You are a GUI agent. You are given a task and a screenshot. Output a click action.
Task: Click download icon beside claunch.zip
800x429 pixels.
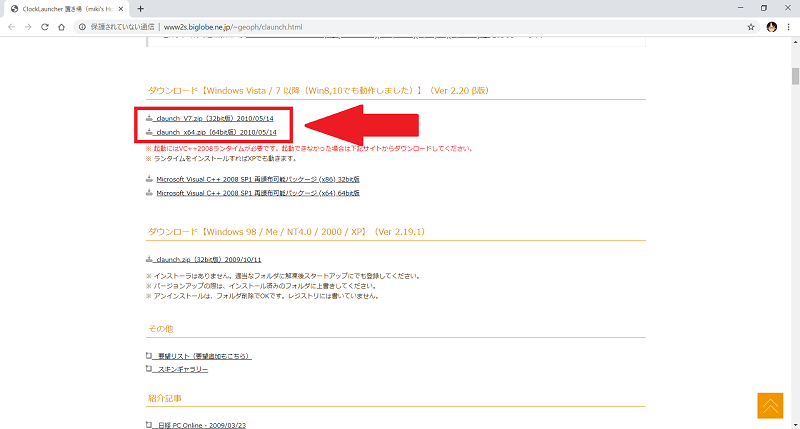pos(149,259)
